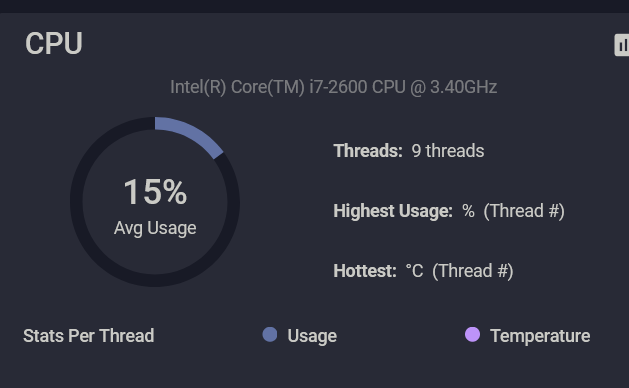Image resolution: width=629 pixels, height=388 pixels.
Task: Click the purple Temperature legend dot
Action: pyautogui.click(x=472, y=335)
